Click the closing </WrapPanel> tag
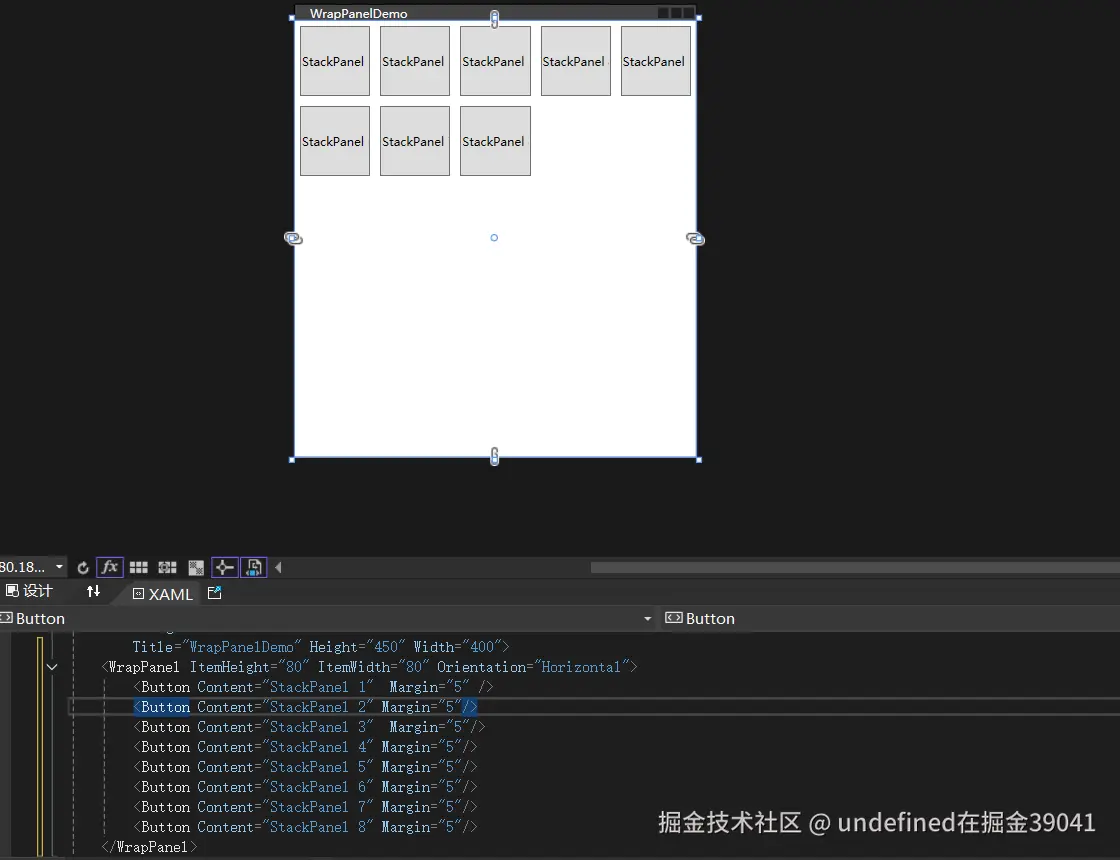Viewport: 1120px width, 860px height. click(x=149, y=847)
